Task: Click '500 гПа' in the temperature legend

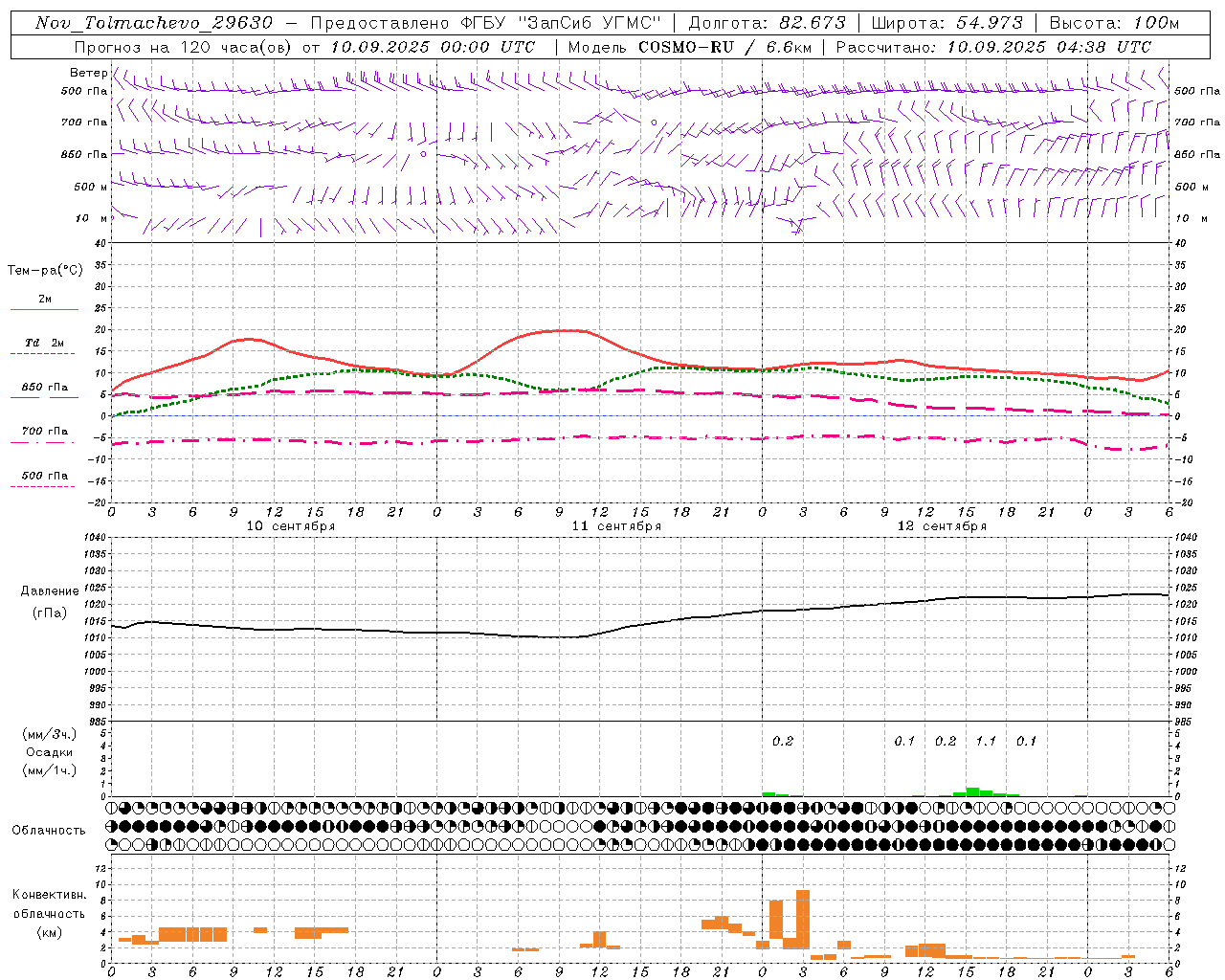Action: click(44, 476)
